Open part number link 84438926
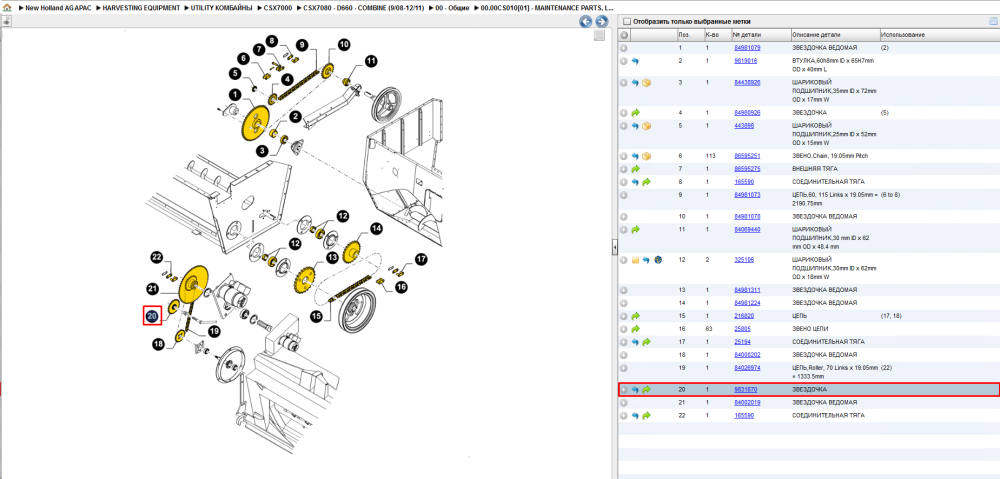Image resolution: width=1000 pixels, height=479 pixels. point(747,83)
